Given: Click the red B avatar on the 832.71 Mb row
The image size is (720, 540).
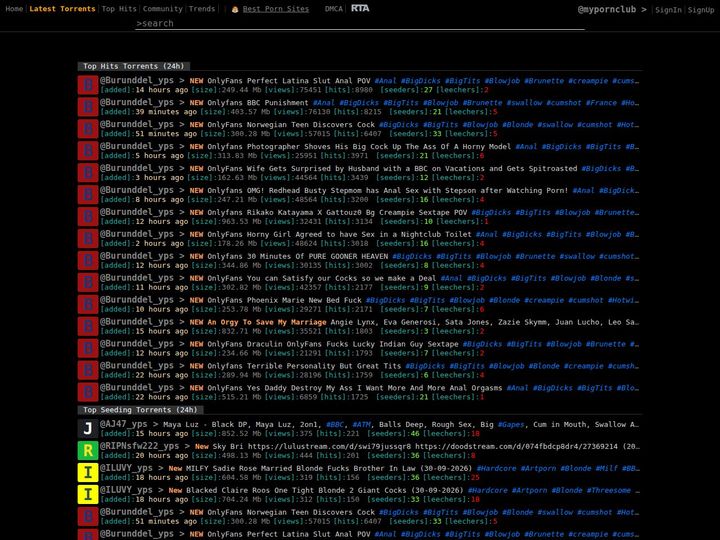Looking at the screenshot, I should pyautogui.click(x=88, y=327).
